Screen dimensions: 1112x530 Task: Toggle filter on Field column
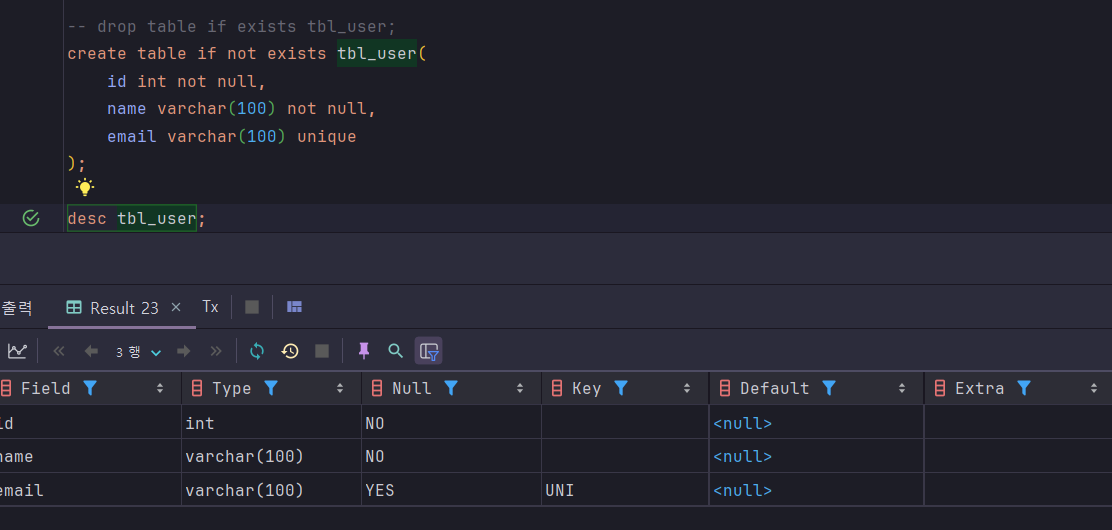90,388
